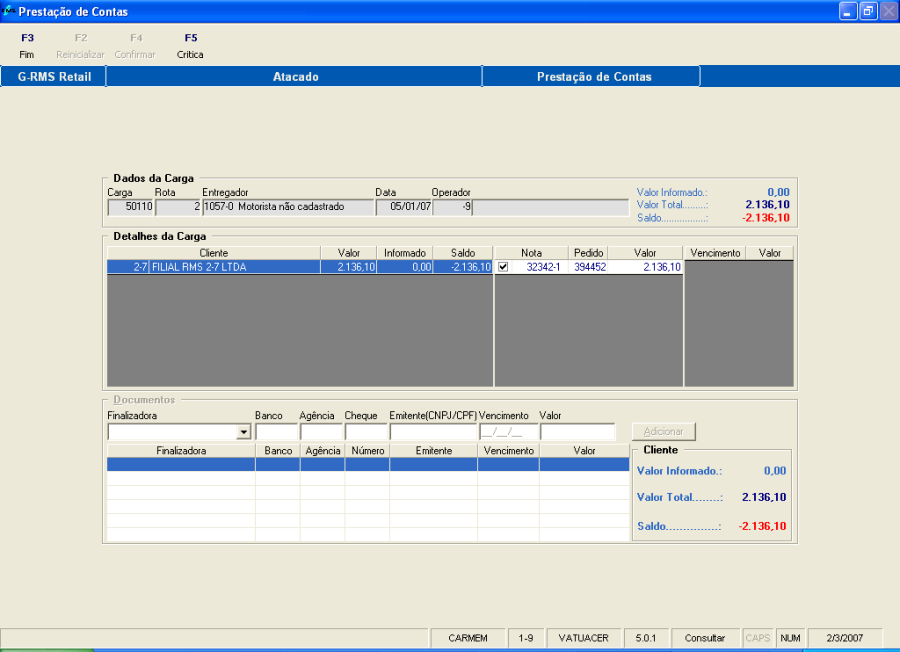This screenshot has width=900, height=652.
Task: Click the Operador field showing -9
Action: point(452,207)
